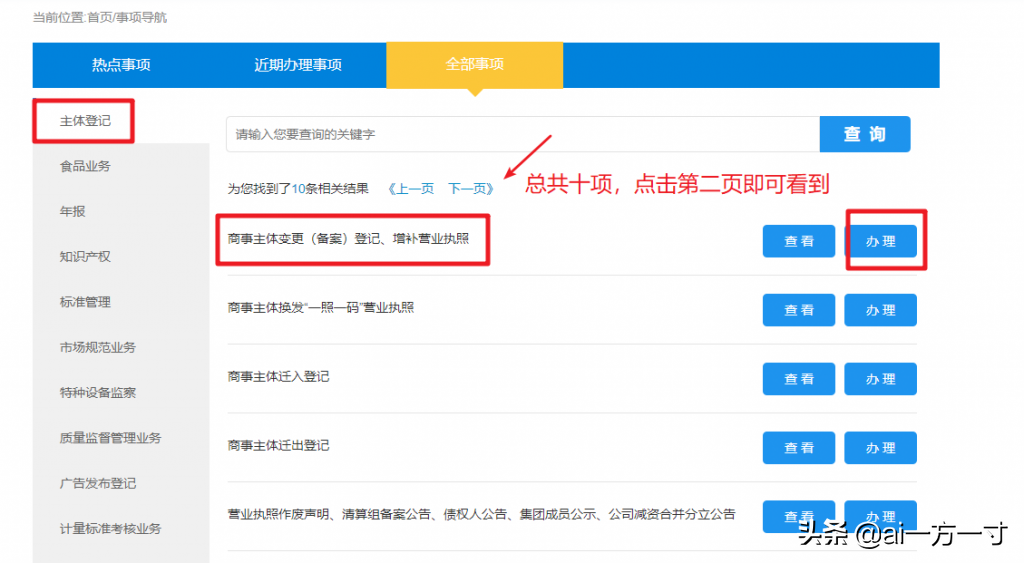Focus the keyword search input field
This screenshot has width=1024, height=563.
pos(522,135)
